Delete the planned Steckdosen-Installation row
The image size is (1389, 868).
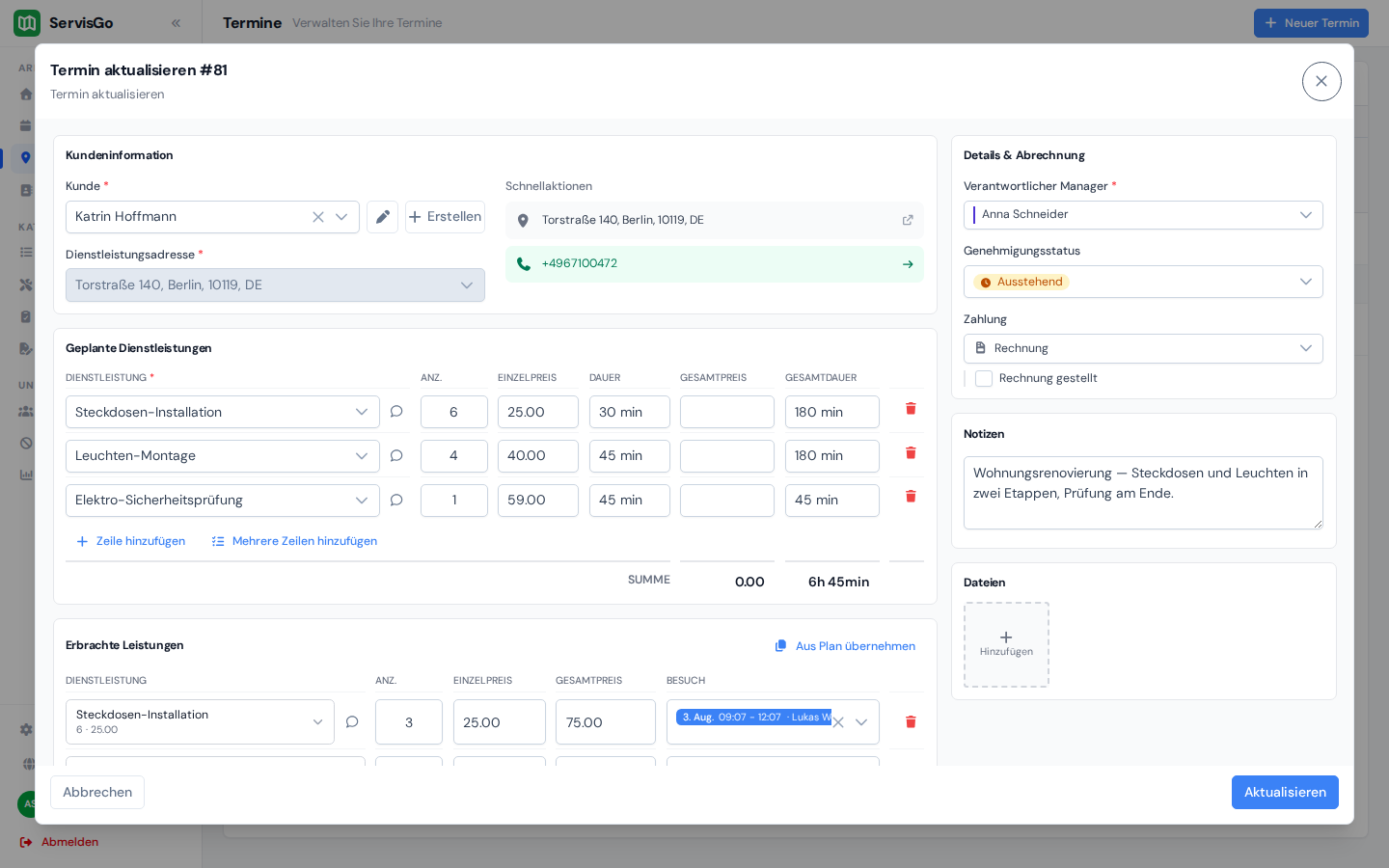click(x=911, y=409)
